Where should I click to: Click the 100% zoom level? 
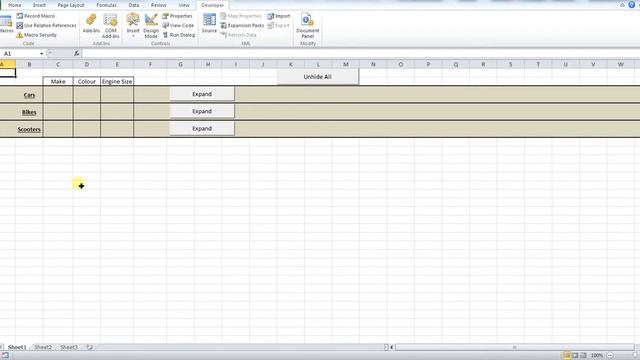coord(597,356)
